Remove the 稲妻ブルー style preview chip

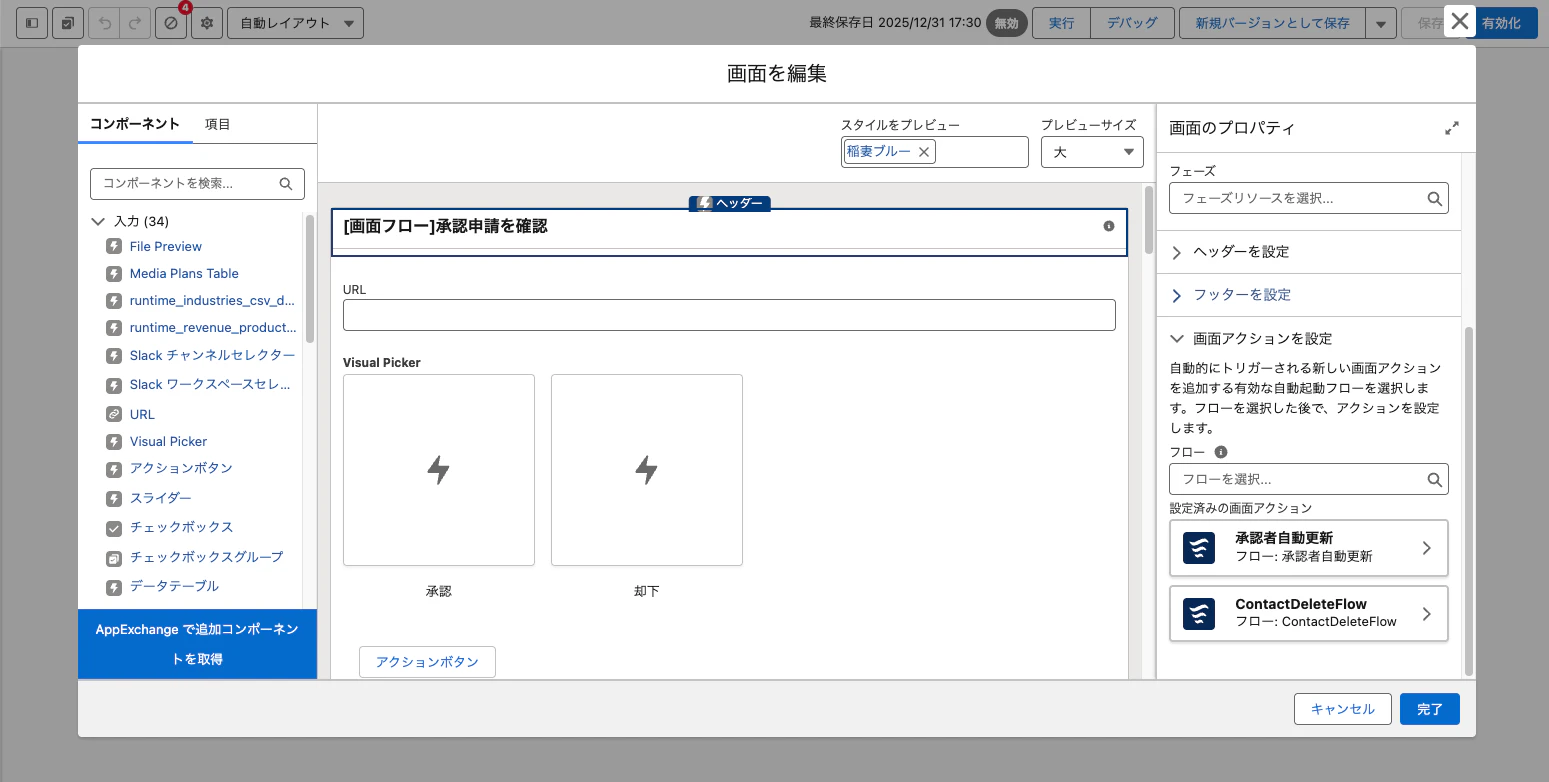923,151
